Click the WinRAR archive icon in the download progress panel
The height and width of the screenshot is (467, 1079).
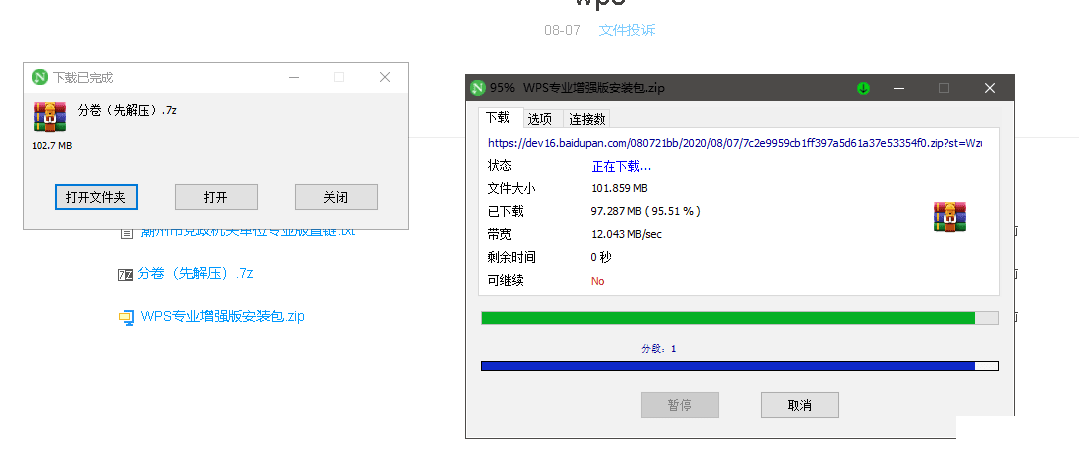click(950, 217)
